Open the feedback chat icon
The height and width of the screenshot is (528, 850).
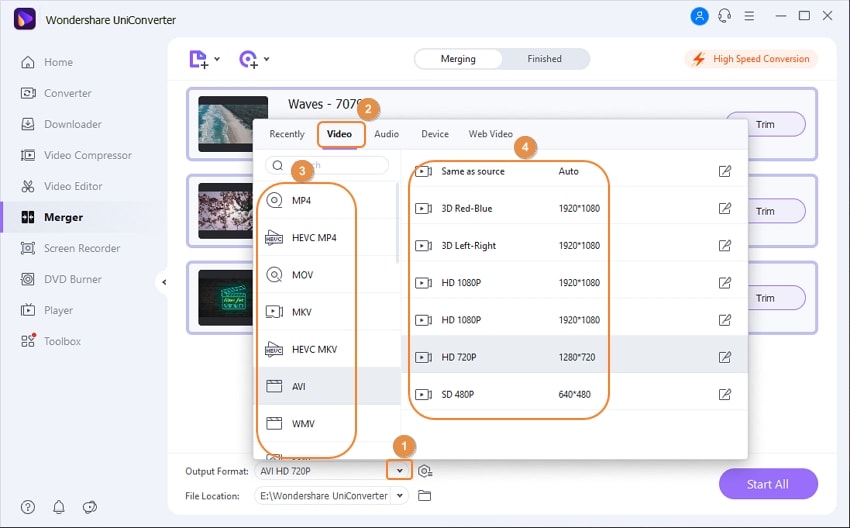coord(89,507)
